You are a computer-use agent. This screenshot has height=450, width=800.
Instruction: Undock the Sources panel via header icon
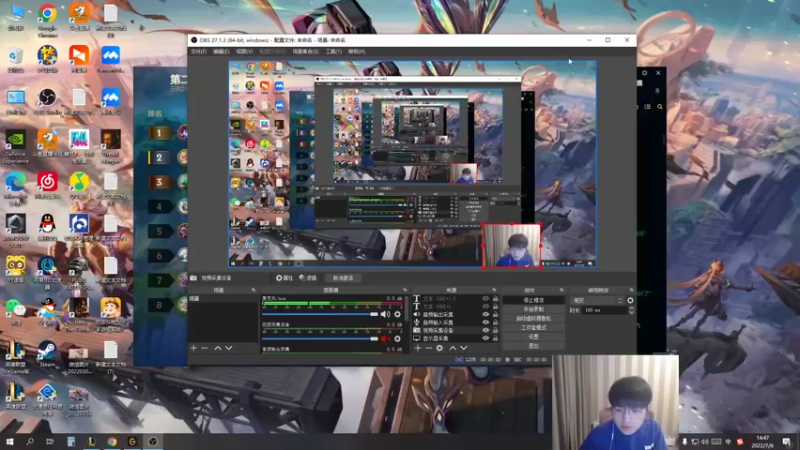(494, 290)
